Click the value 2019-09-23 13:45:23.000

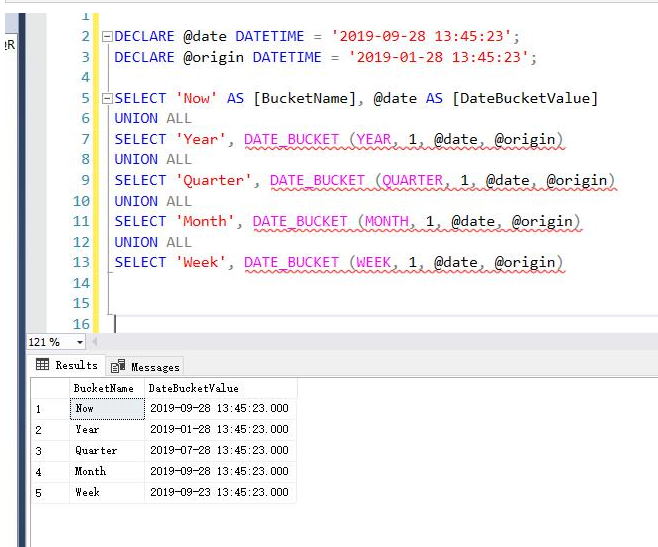click(x=219, y=492)
